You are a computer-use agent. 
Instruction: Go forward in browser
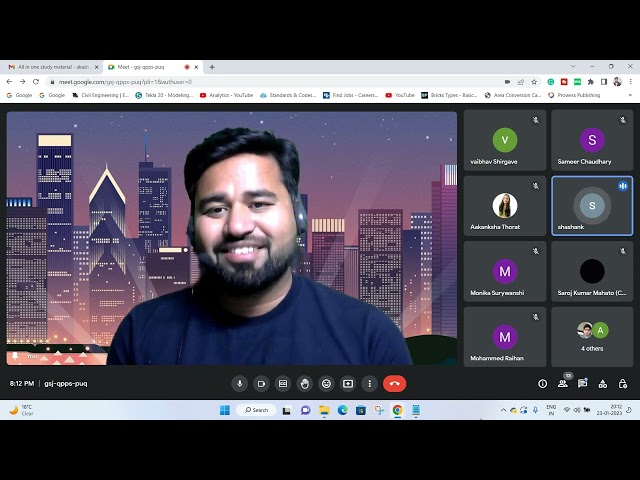[x=22, y=82]
